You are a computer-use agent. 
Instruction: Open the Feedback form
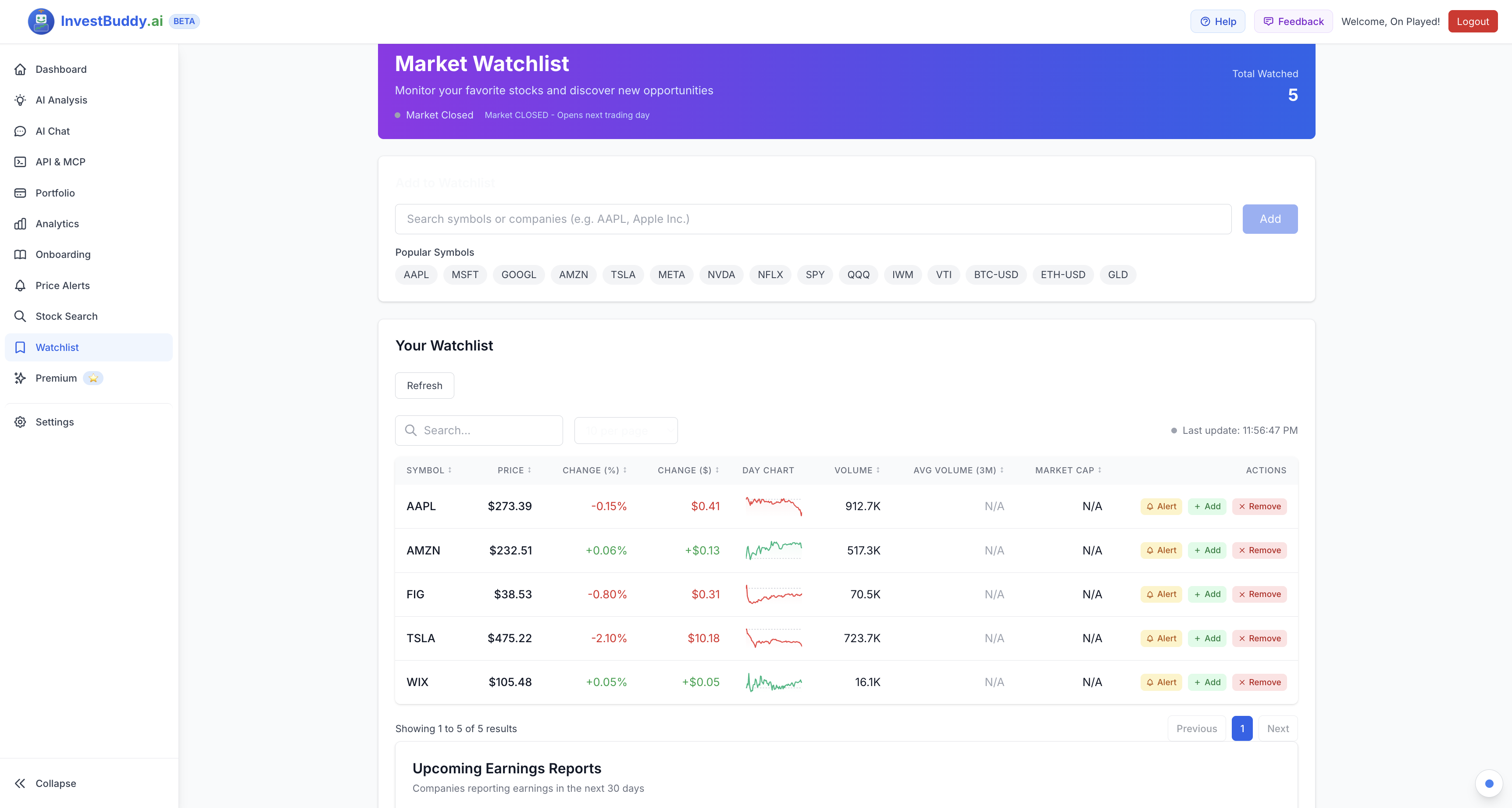click(1293, 22)
